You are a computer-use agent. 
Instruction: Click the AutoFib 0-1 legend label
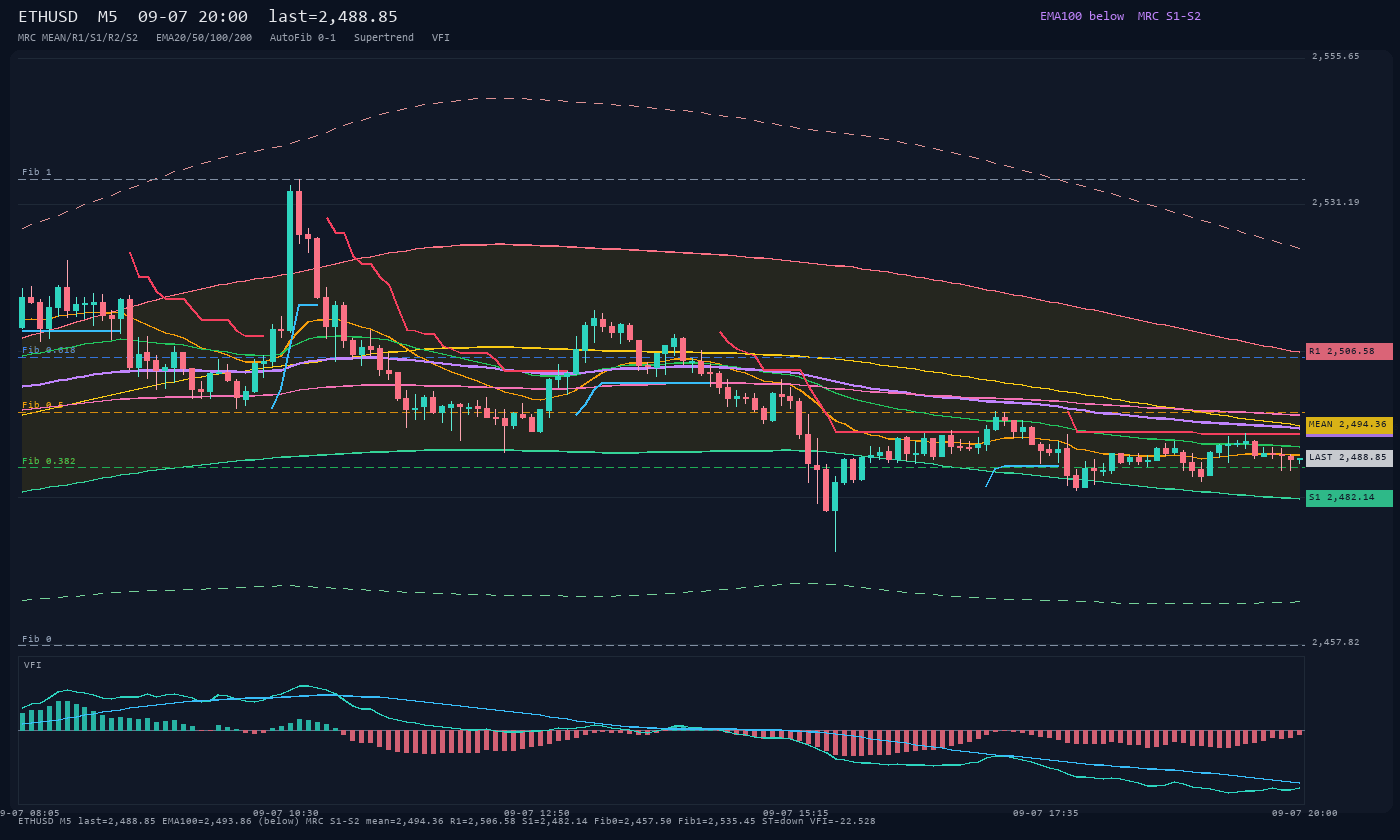[303, 37]
